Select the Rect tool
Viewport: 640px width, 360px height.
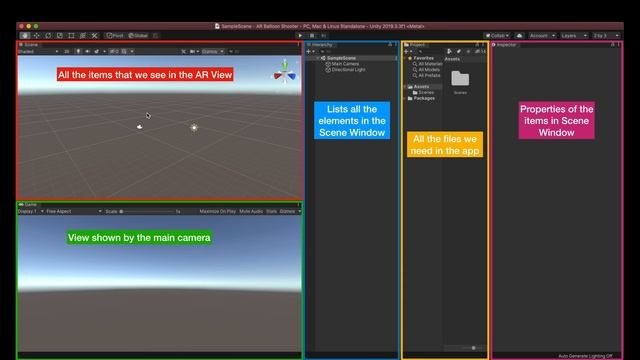[x=71, y=36]
